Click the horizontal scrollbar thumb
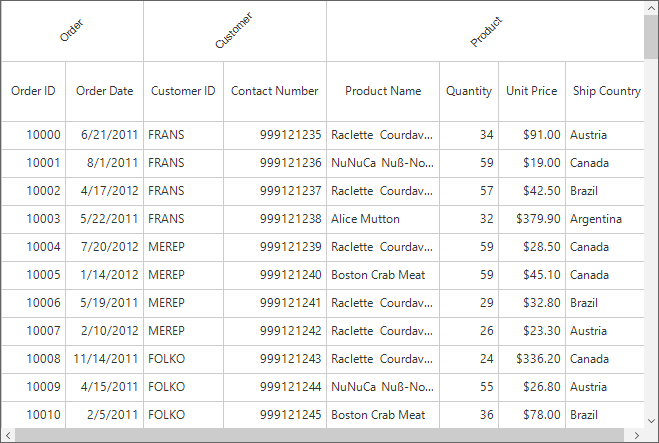The width and height of the screenshot is (659, 443). 319,435
